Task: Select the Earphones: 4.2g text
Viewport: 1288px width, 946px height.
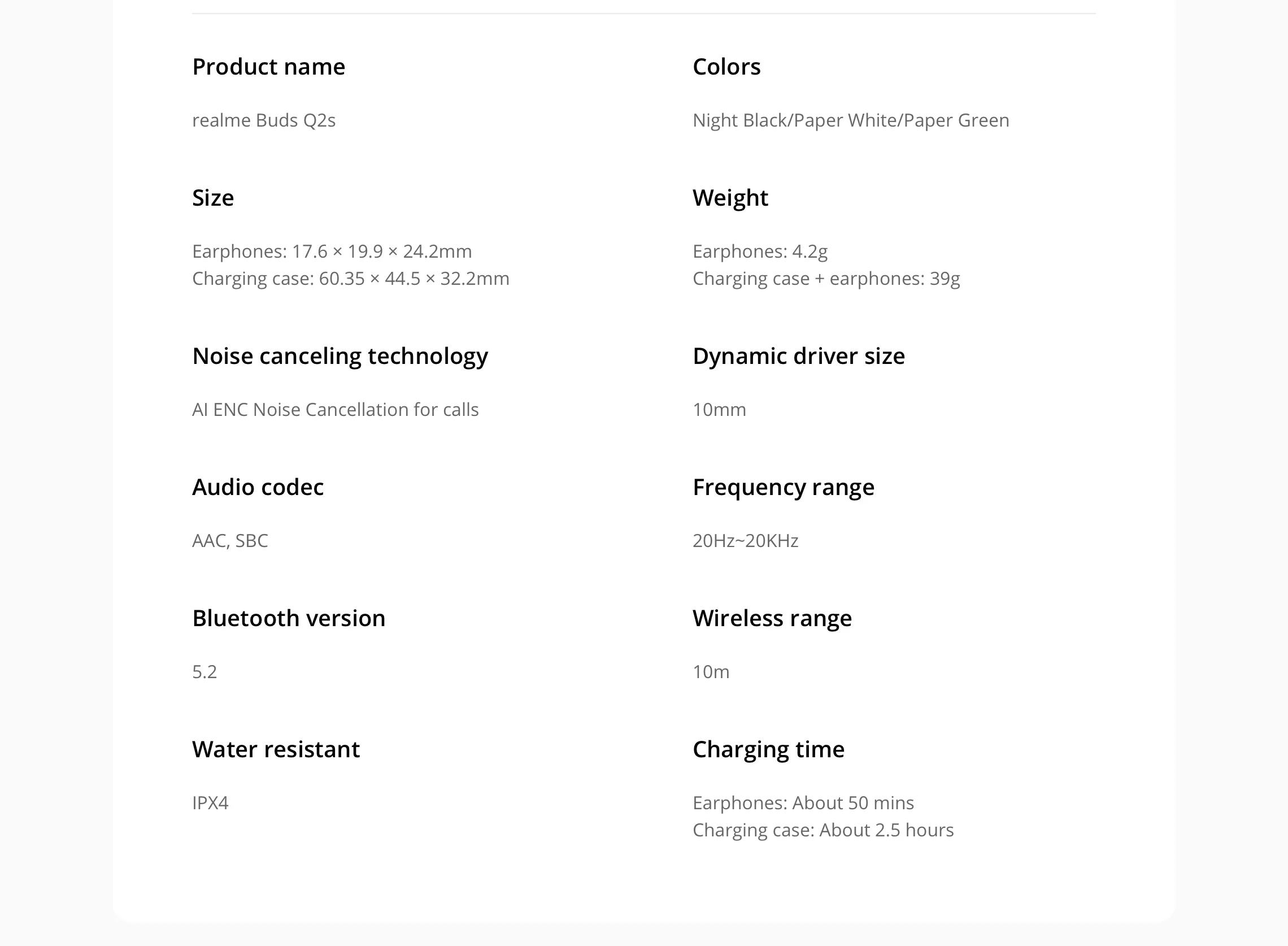Action: click(x=760, y=251)
